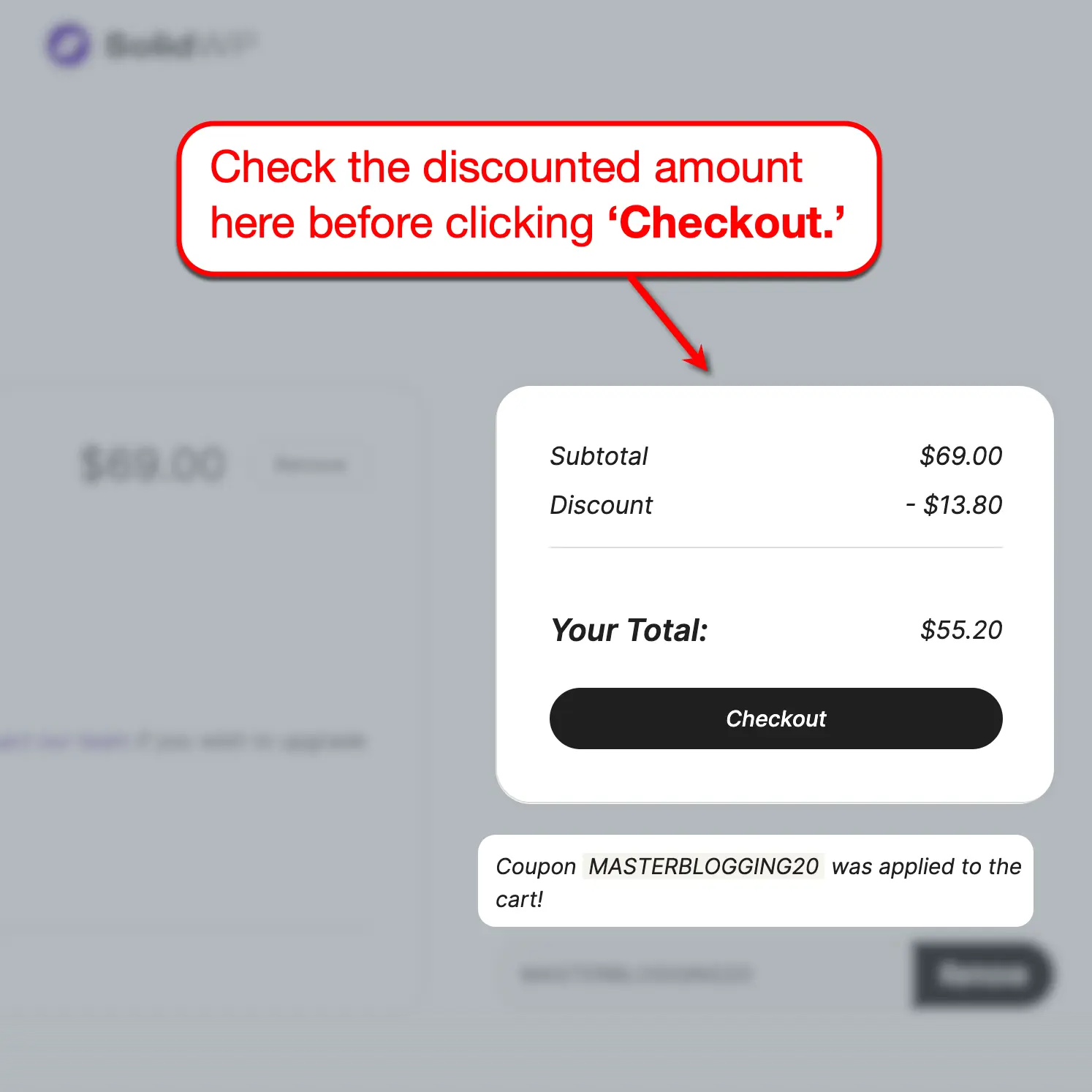Click the Discount label text

click(601, 504)
